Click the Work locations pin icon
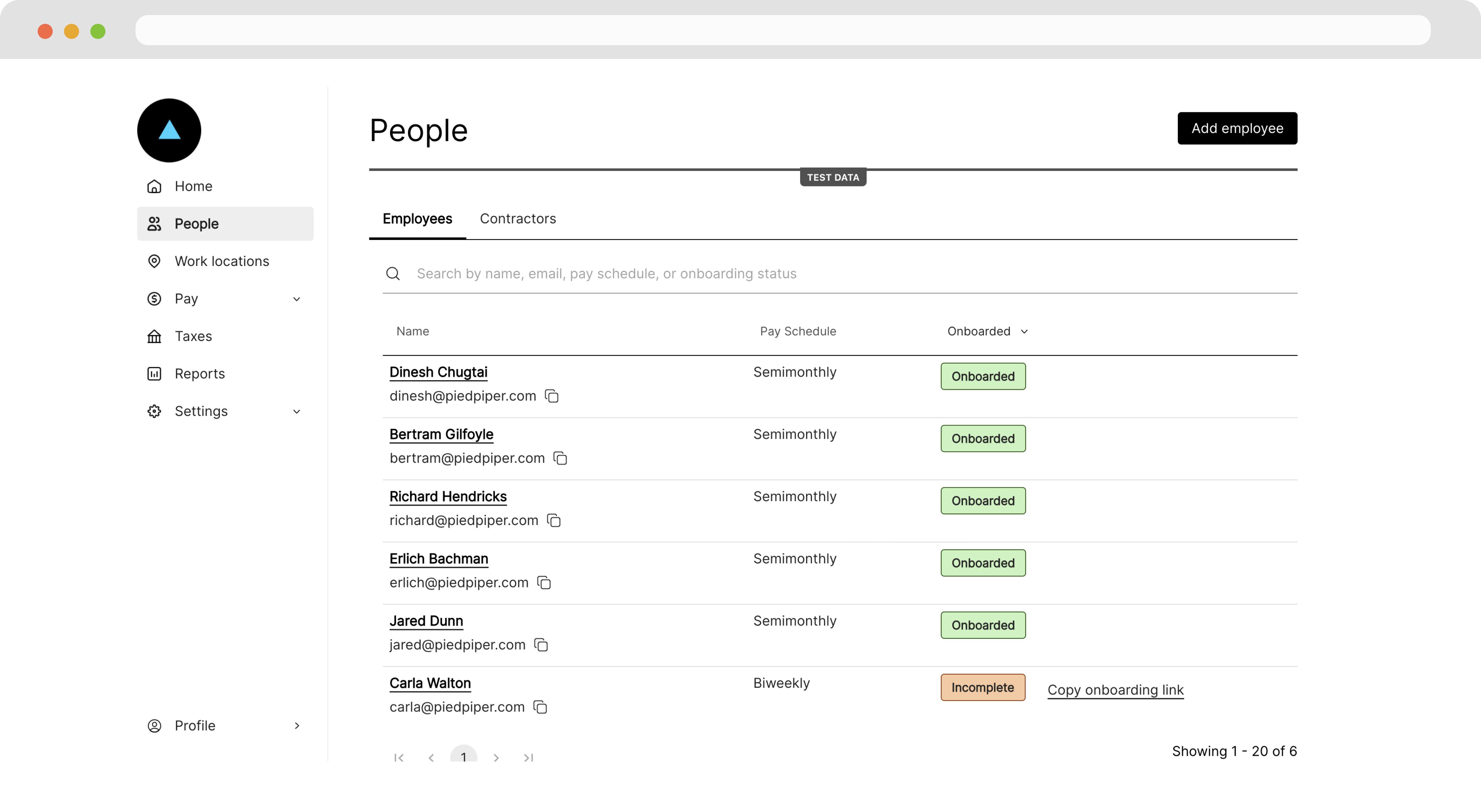This screenshot has height=812, width=1481. [x=154, y=261]
